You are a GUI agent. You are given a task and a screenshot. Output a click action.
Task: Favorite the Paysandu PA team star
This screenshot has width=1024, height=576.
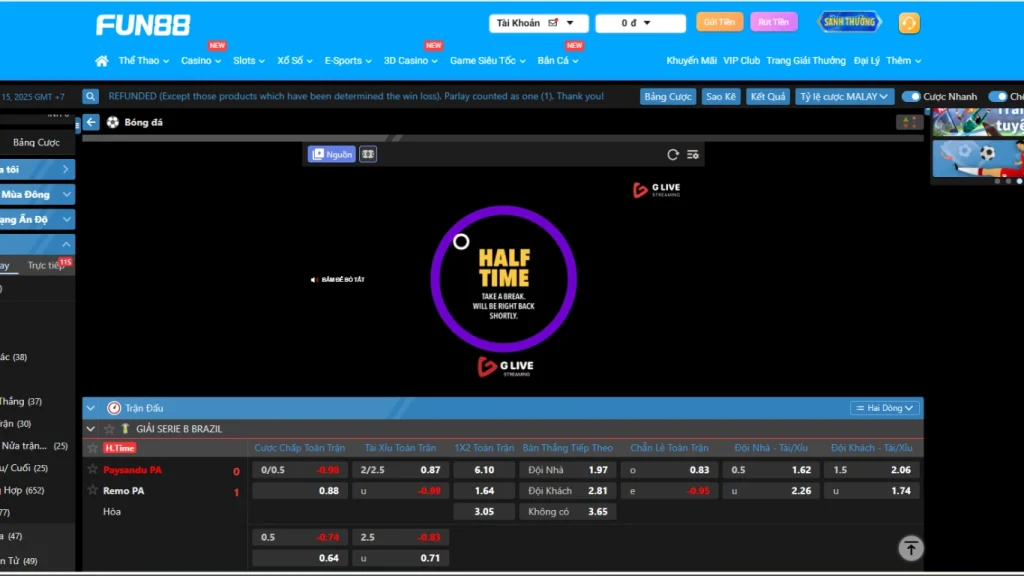coord(93,470)
